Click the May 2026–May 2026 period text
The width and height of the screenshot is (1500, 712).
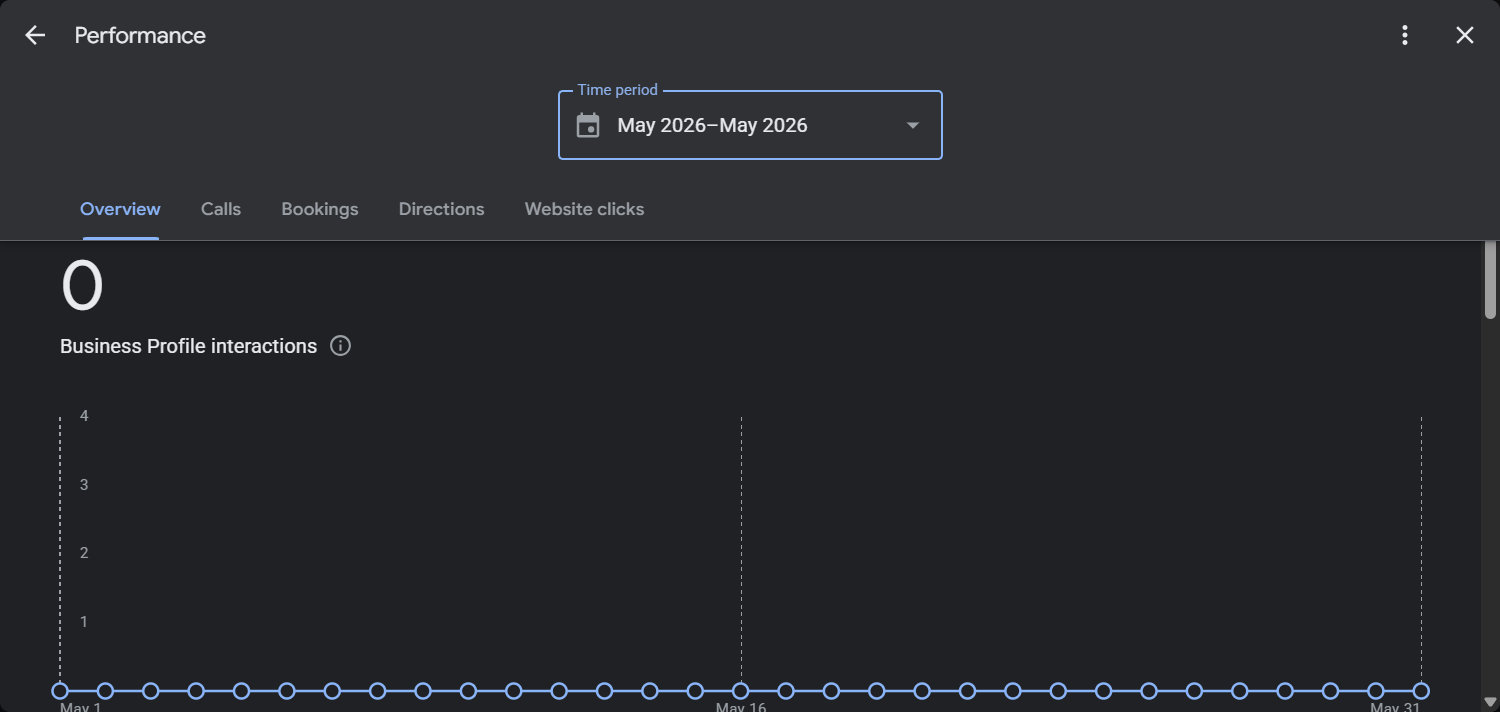coord(712,125)
